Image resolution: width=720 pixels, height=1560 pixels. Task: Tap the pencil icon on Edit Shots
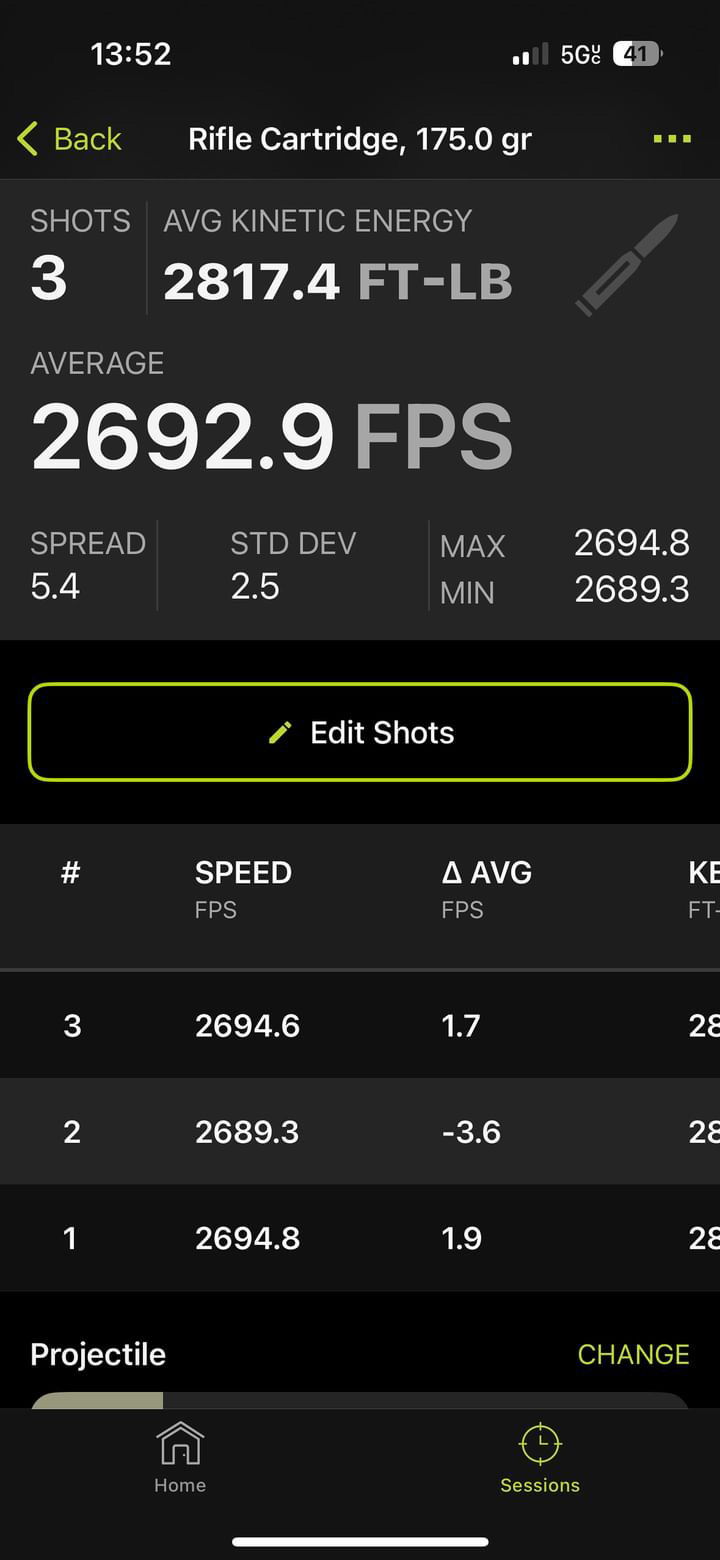click(280, 733)
